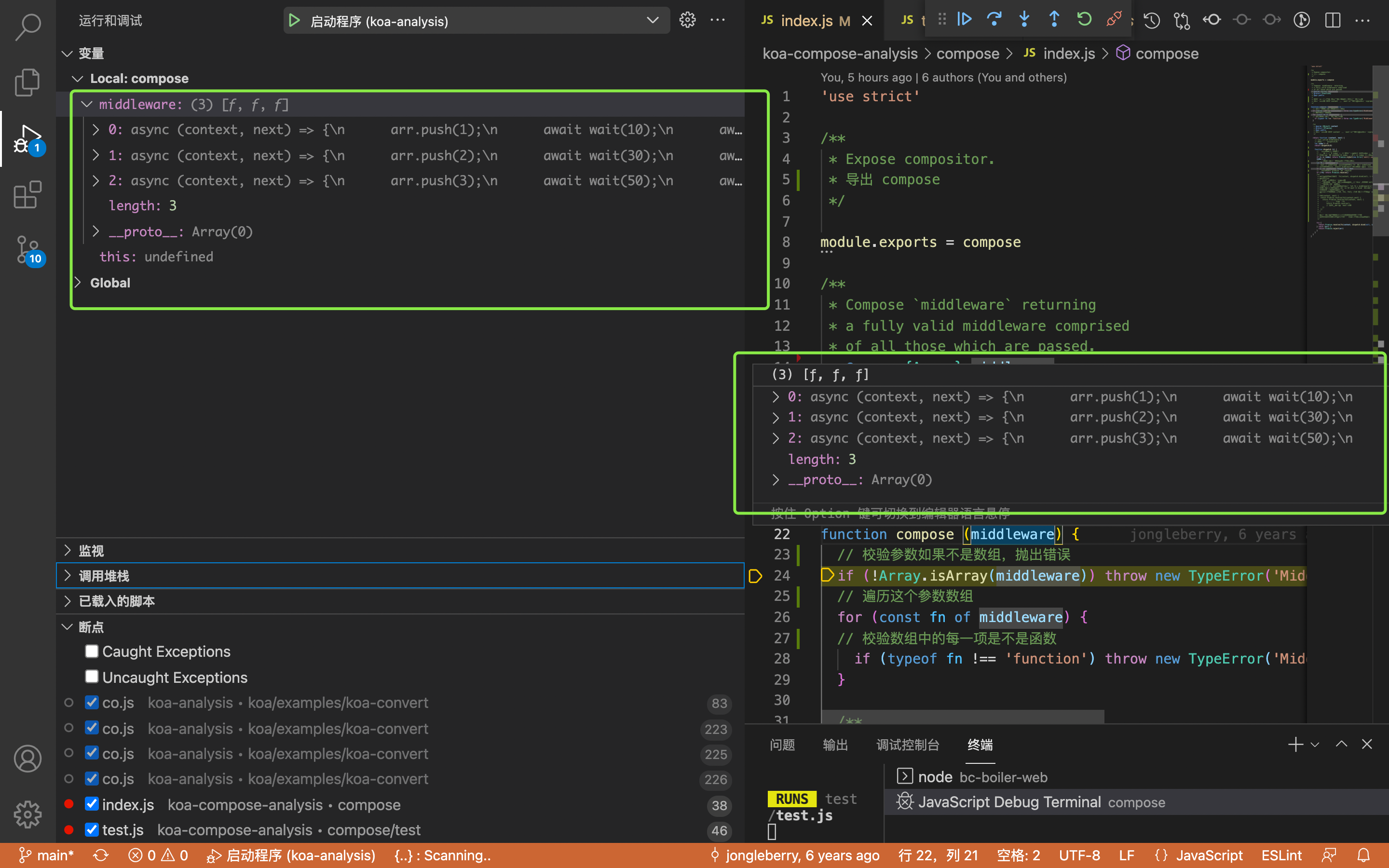Start debugging with the green play button
Viewport: 1389px width, 868px height.
(294, 21)
